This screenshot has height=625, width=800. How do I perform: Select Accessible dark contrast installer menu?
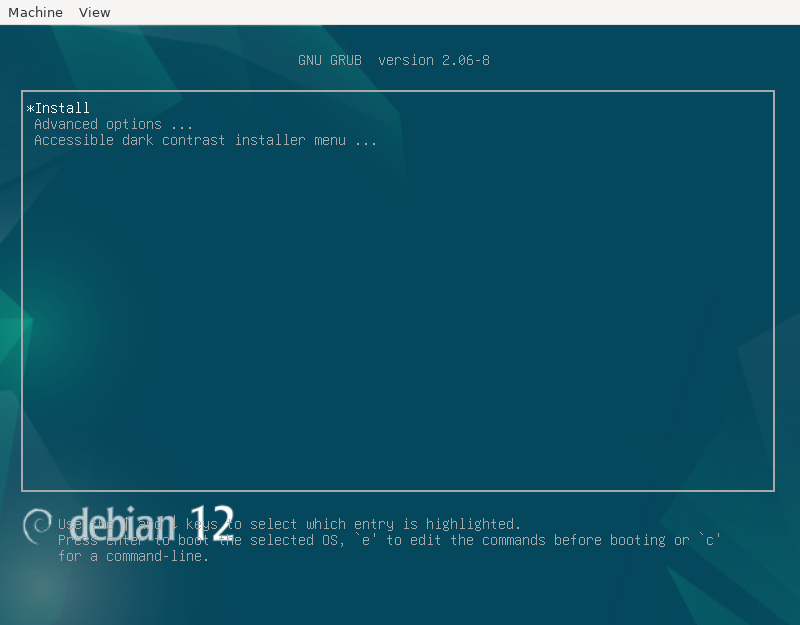tap(206, 140)
